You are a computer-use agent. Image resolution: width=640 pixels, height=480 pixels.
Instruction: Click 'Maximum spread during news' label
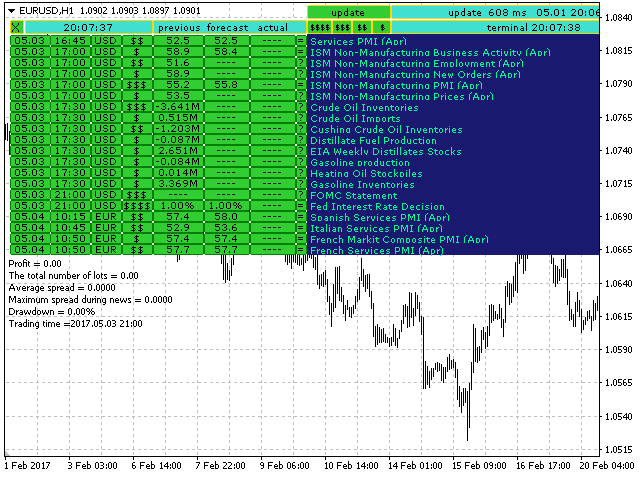tap(91, 300)
